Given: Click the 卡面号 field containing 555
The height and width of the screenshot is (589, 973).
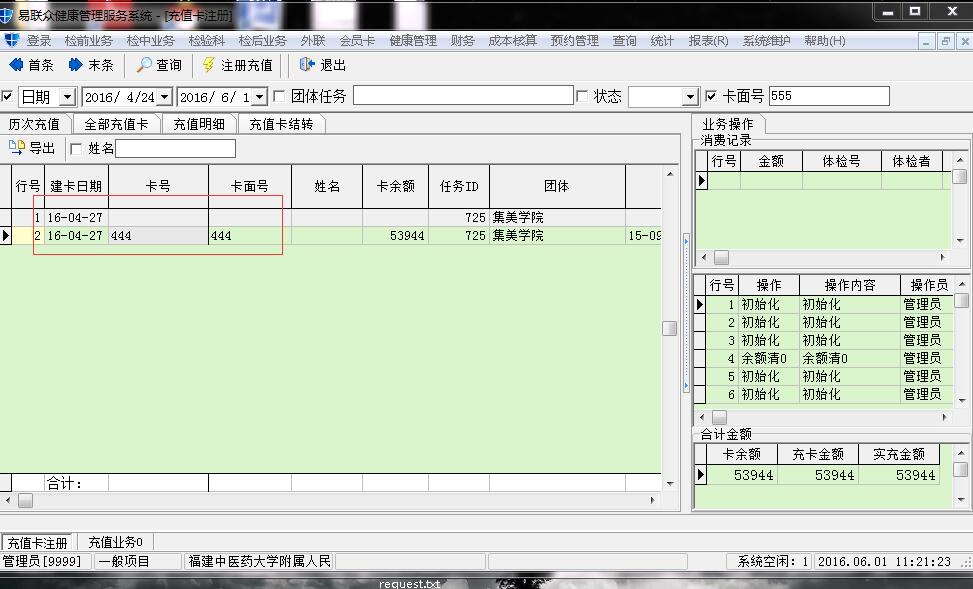Looking at the screenshot, I should 829,96.
